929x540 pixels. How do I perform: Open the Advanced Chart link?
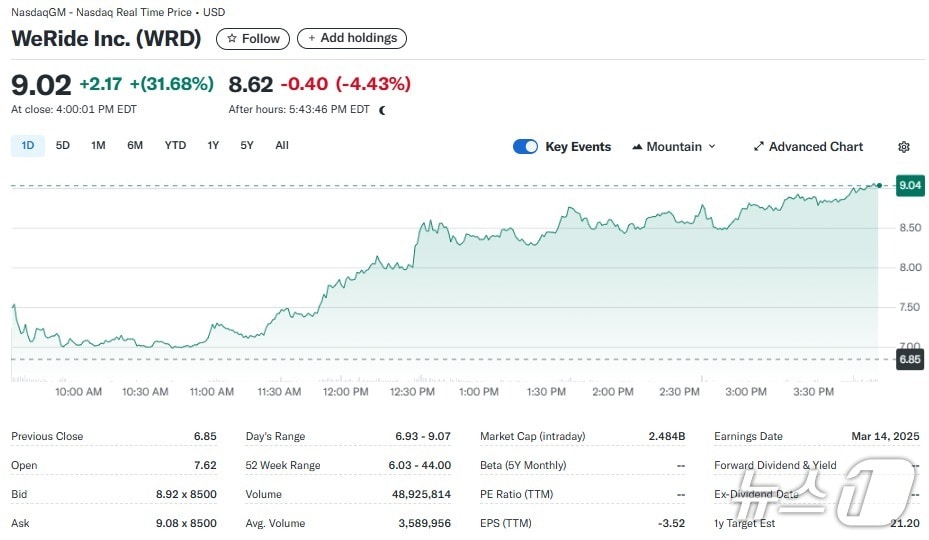815,147
